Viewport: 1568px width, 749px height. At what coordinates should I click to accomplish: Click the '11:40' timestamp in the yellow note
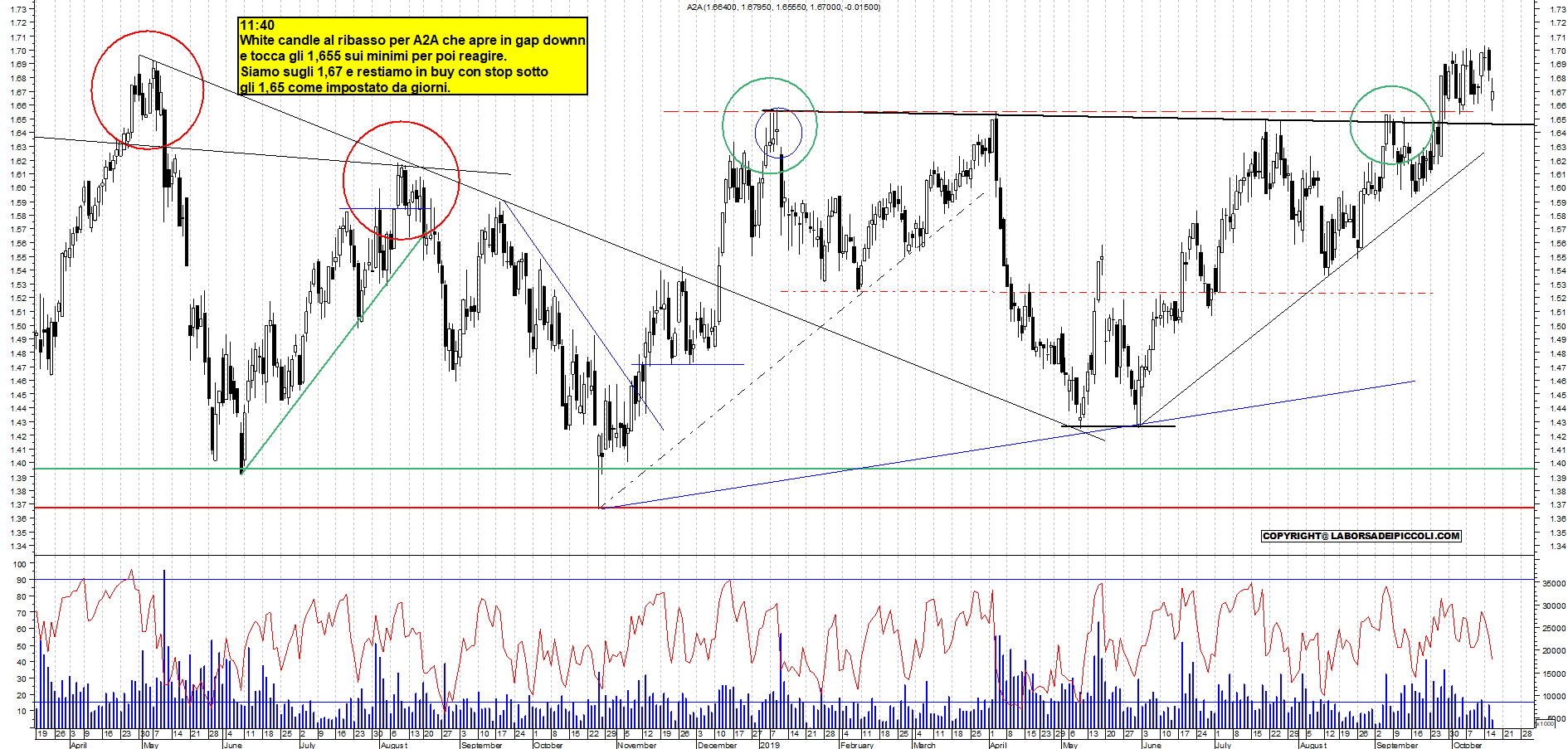click(x=257, y=25)
